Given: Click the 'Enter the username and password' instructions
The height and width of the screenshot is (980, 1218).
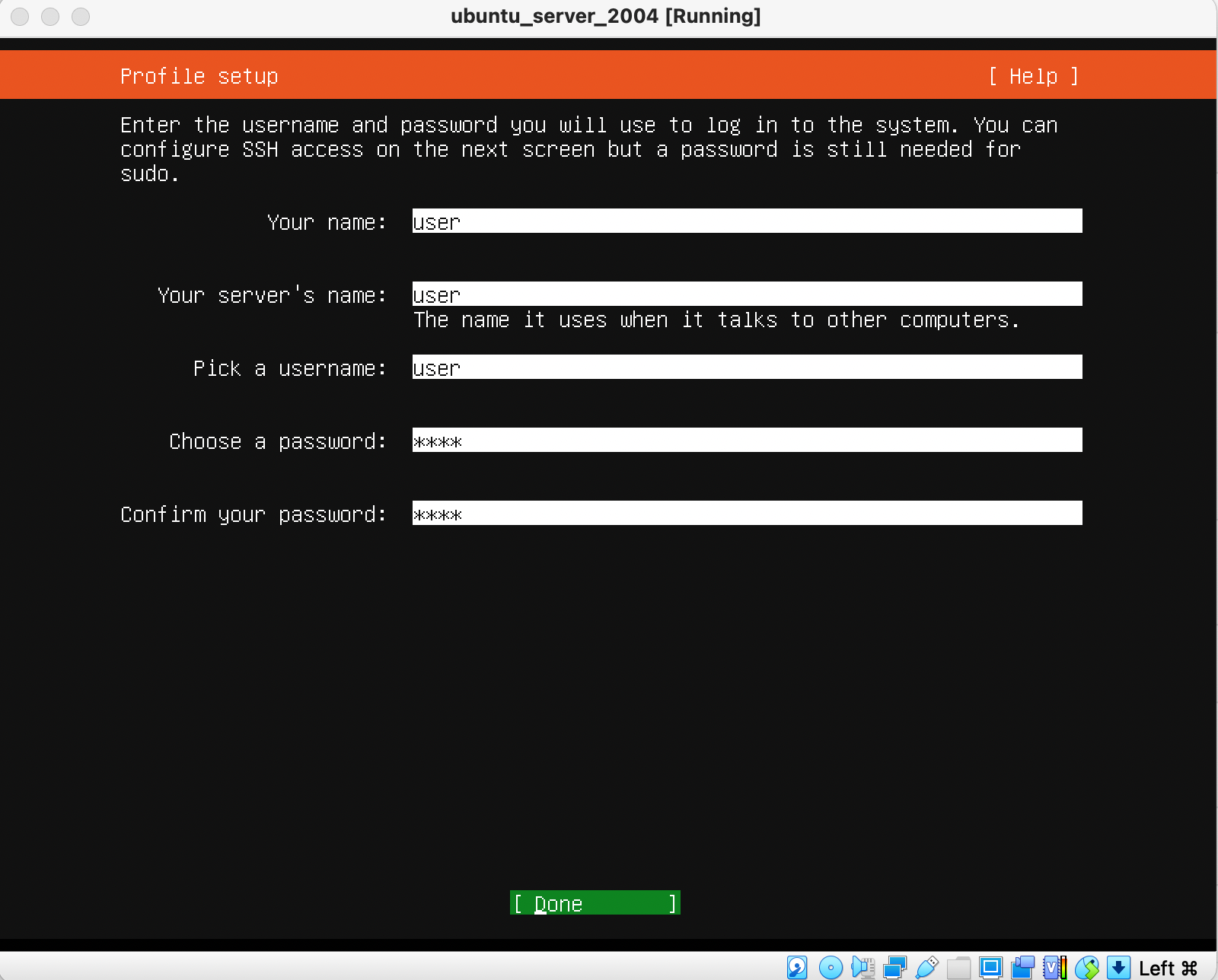Looking at the screenshot, I should click(x=589, y=149).
